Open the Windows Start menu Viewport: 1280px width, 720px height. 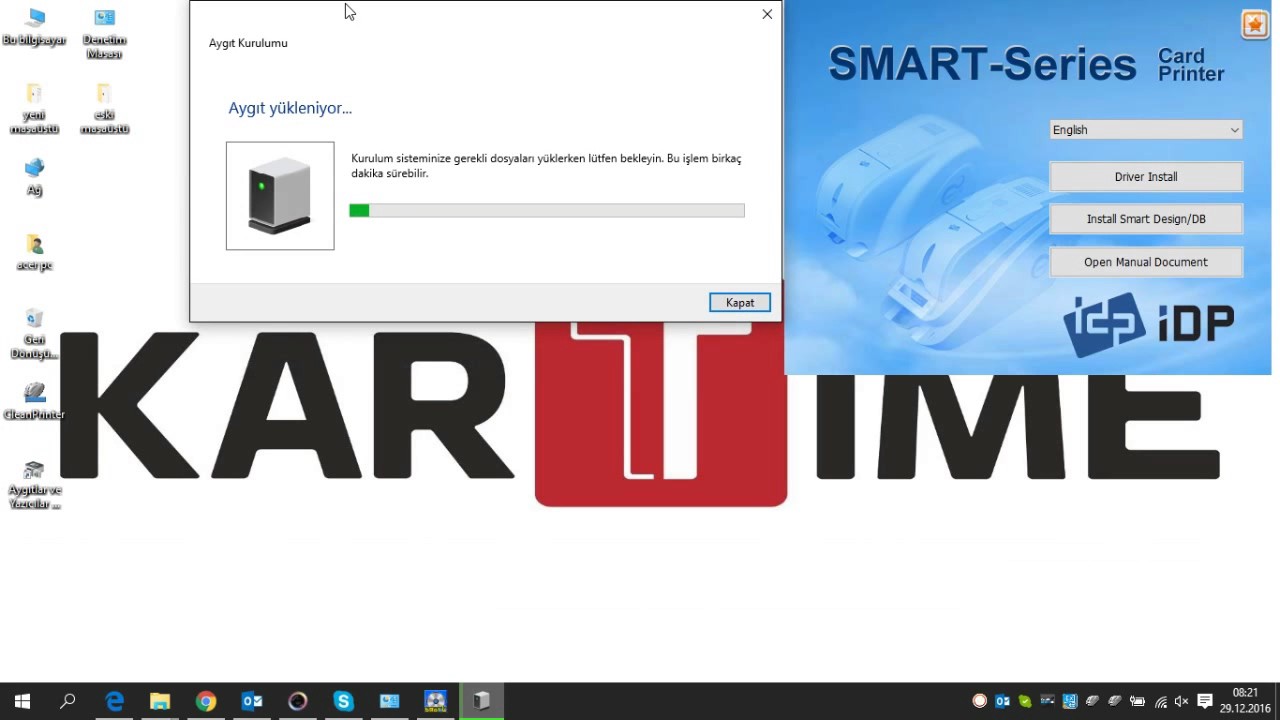[x=22, y=701]
